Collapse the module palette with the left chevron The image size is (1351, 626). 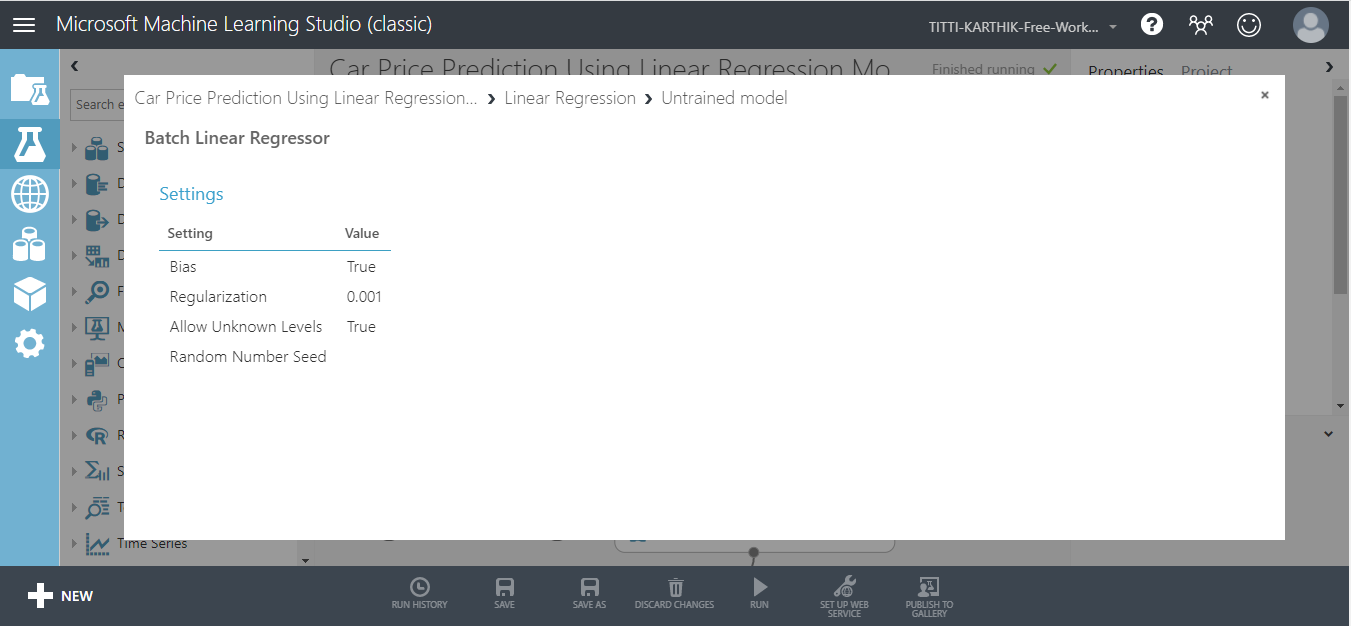74,64
